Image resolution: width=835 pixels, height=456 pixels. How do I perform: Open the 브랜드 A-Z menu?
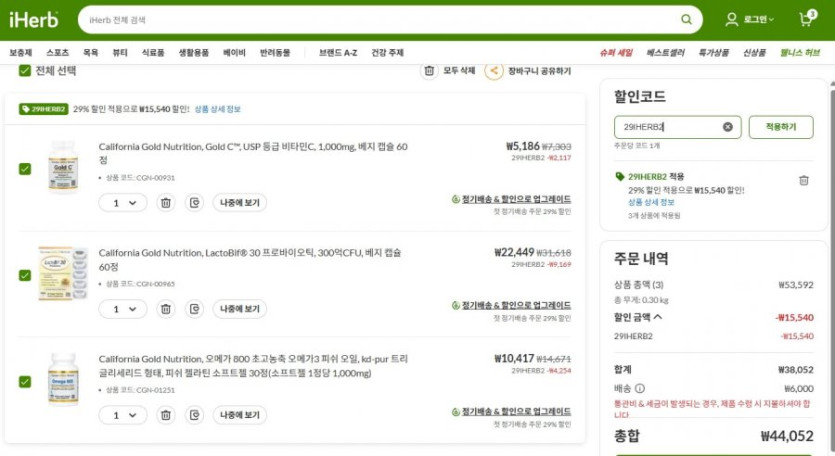[337, 52]
